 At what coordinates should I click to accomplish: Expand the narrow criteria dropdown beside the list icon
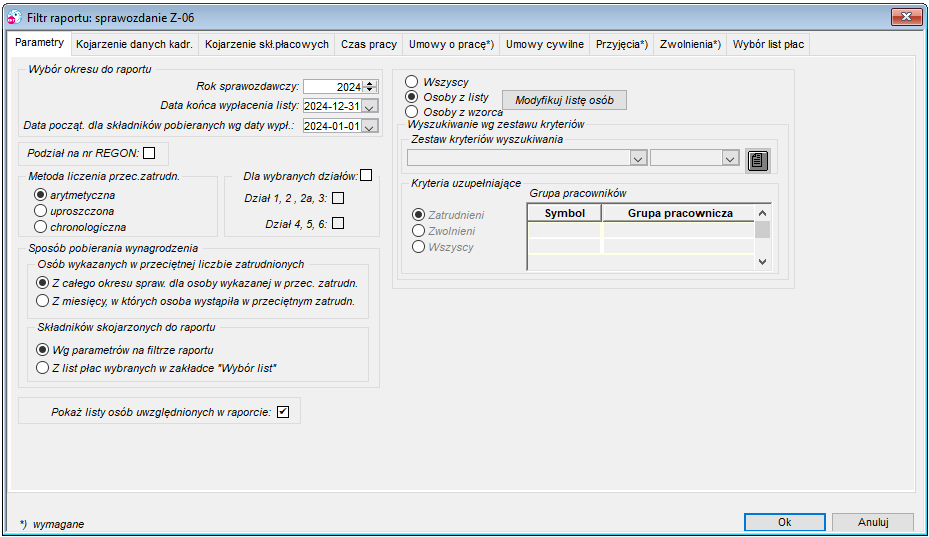pos(730,159)
